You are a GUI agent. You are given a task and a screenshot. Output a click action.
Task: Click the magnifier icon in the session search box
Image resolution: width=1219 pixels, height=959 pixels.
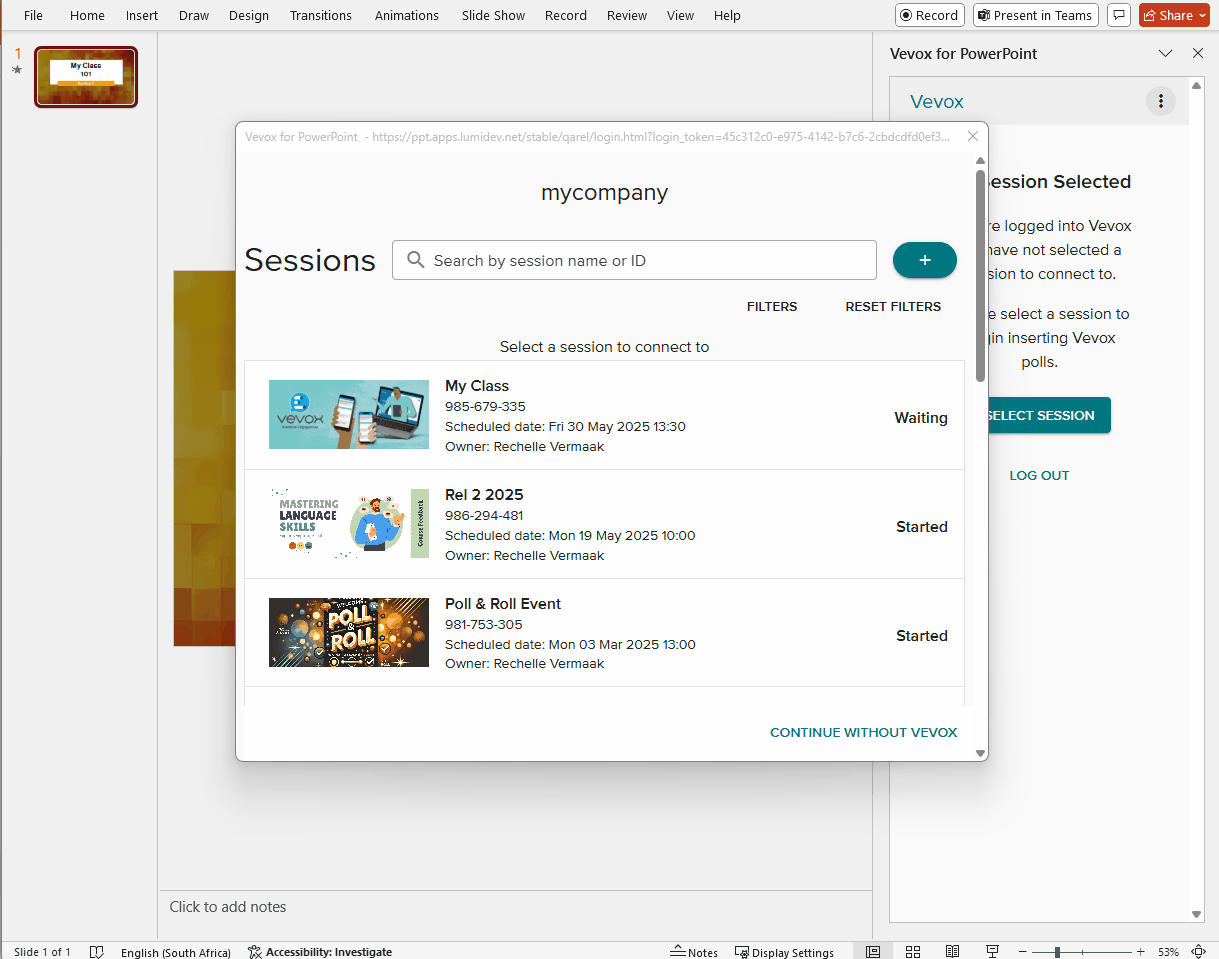[416, 260]
